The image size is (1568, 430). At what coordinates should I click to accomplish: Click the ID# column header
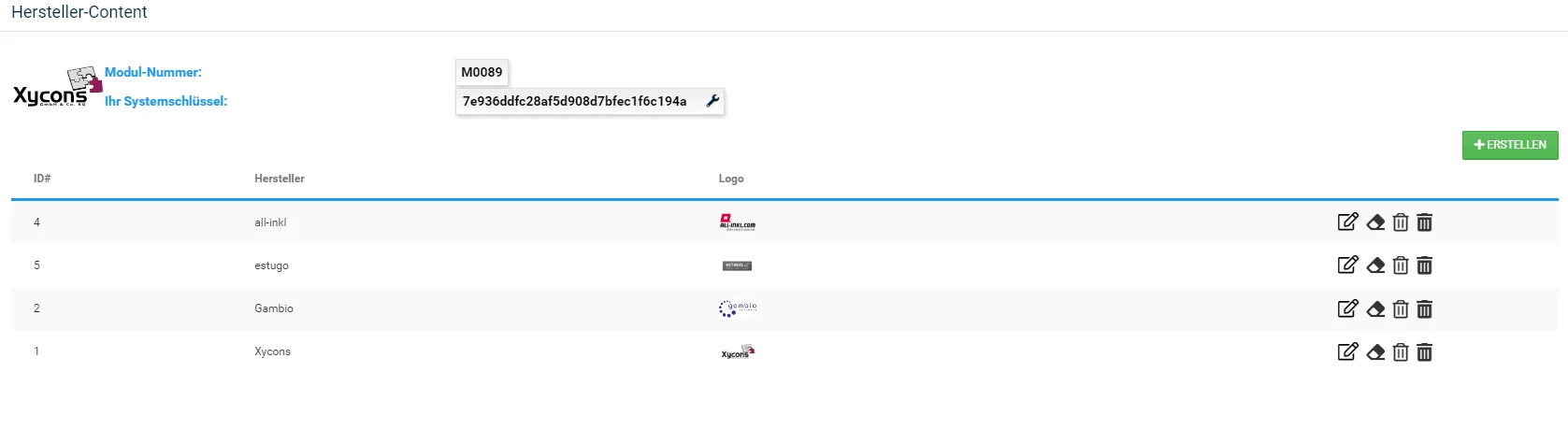[x=42, y=179]
